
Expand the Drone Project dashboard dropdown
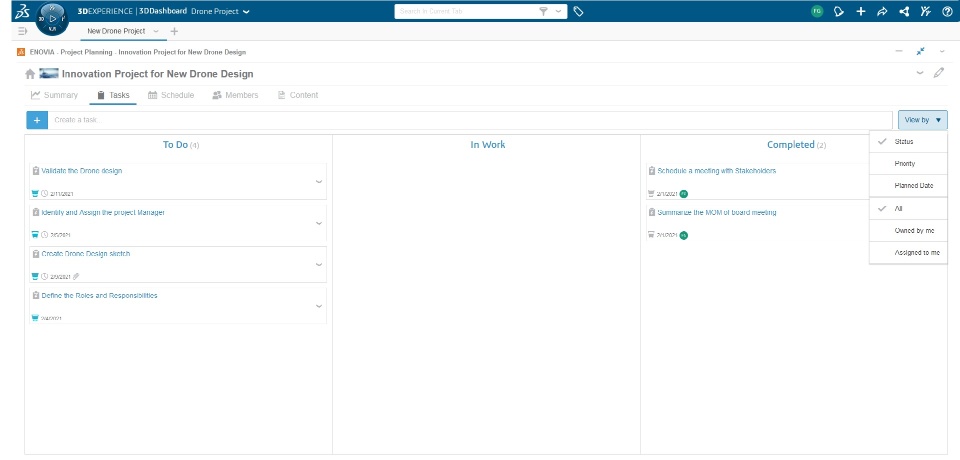pos(246,12)
